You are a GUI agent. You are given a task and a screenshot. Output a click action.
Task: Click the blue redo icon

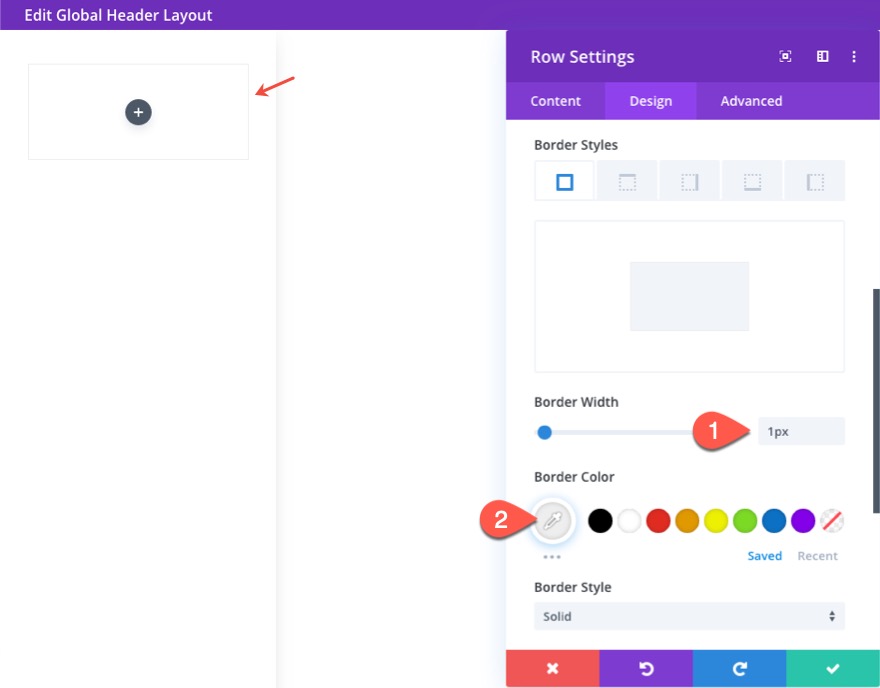click(x=739, y=668)
